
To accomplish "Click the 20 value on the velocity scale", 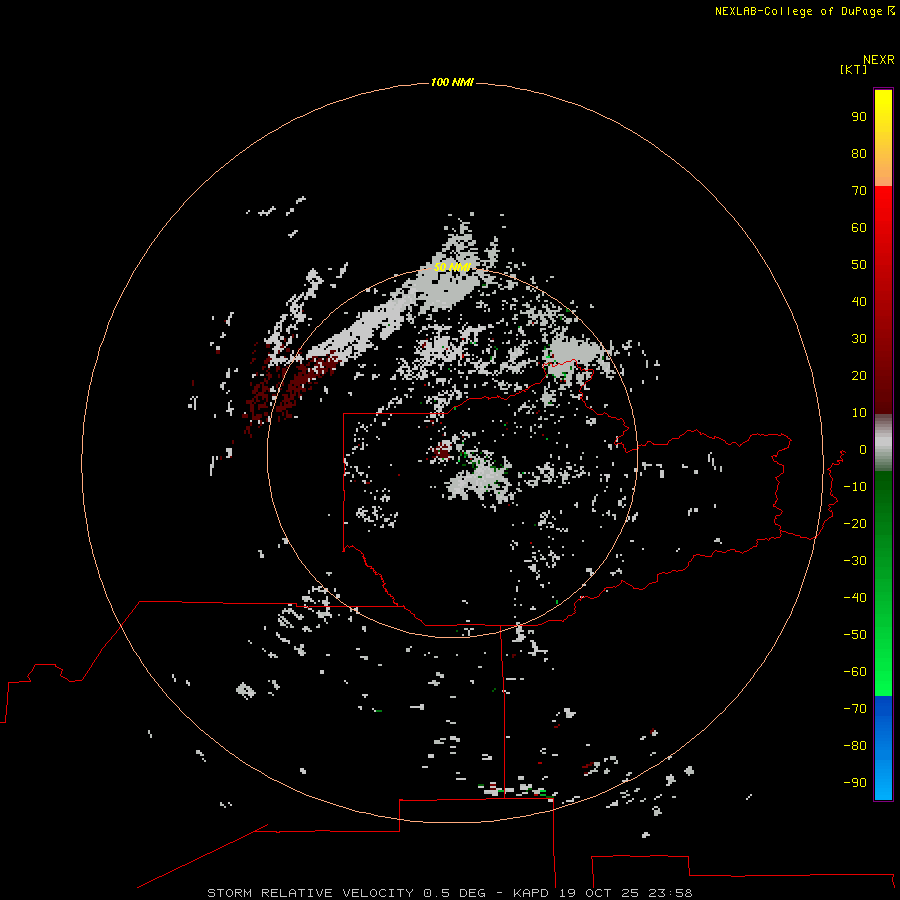I will [859, 376].
